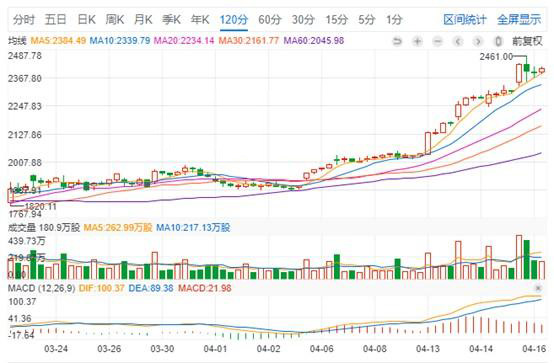Click 全屏显示 fullscreen link
554x363 pixels.
pos(519,19)
